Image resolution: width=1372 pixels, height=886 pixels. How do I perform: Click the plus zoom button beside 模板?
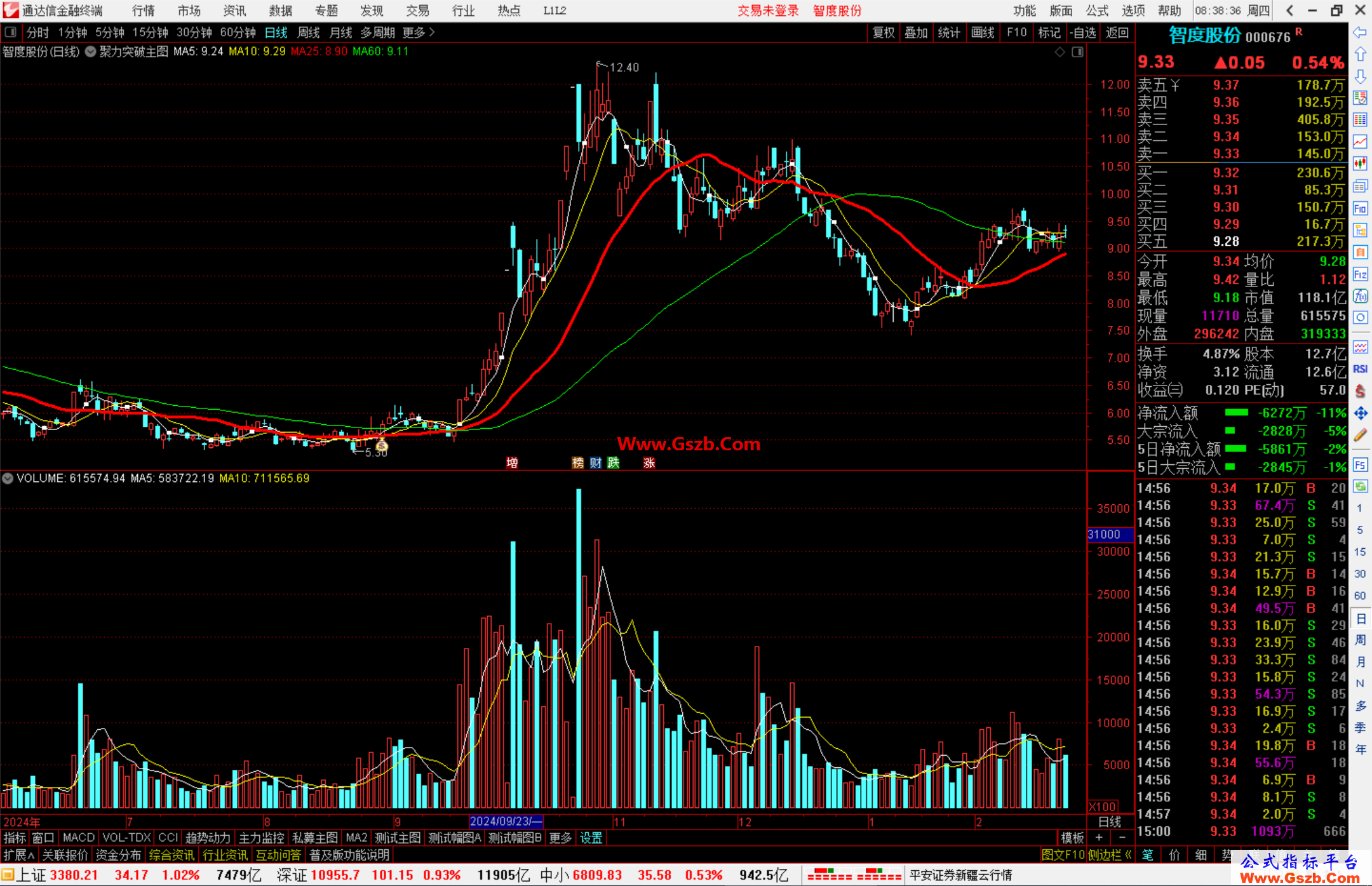1099,838
